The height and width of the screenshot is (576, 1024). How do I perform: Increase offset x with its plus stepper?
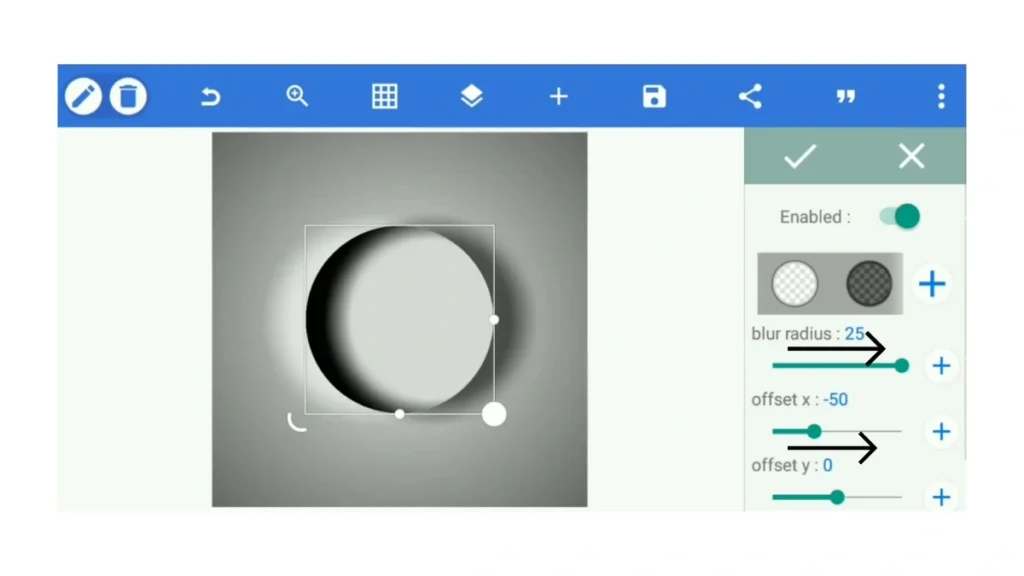click(x=940, y=431)
